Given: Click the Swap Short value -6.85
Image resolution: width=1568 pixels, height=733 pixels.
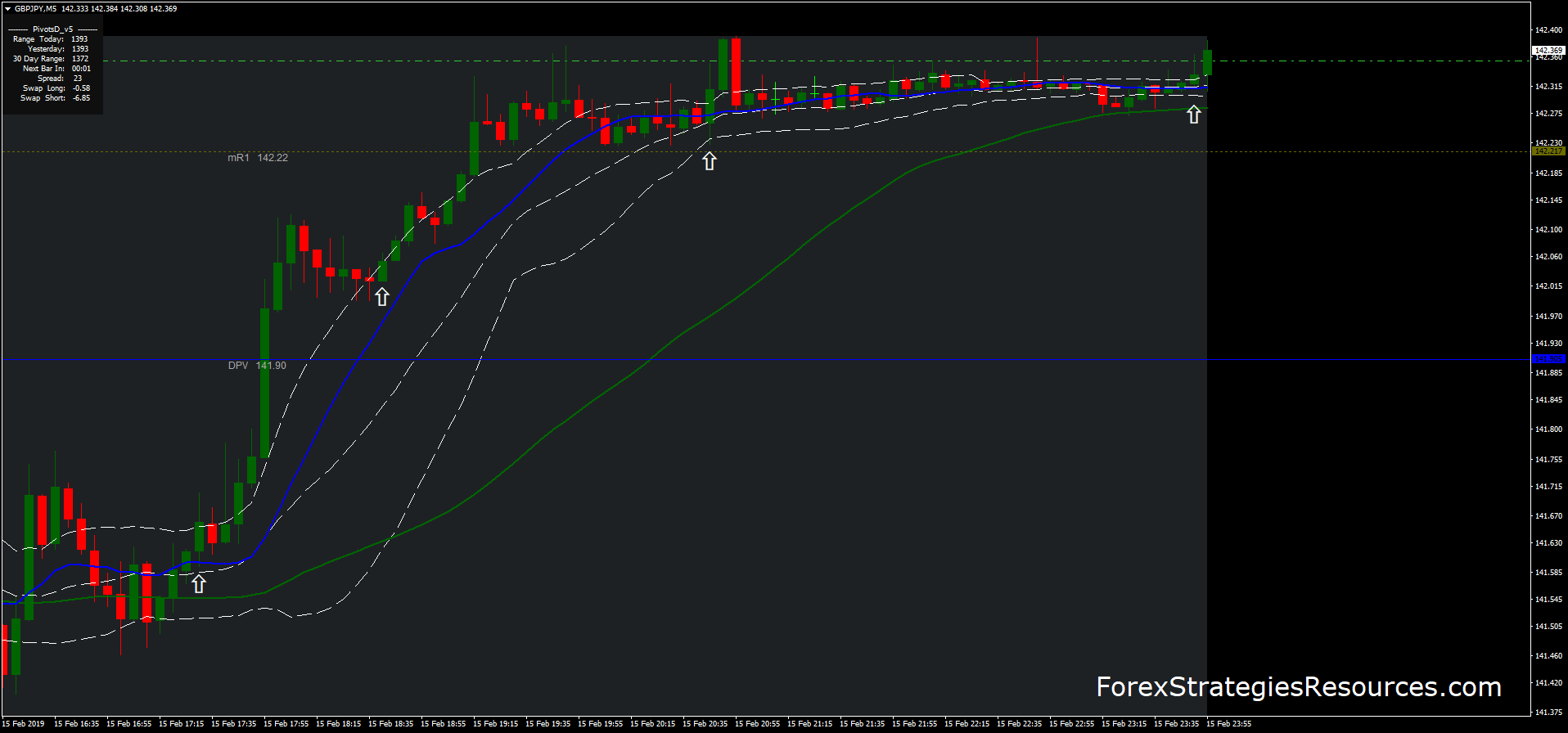Looking at the screenshot, I should (x=81, y=98).
